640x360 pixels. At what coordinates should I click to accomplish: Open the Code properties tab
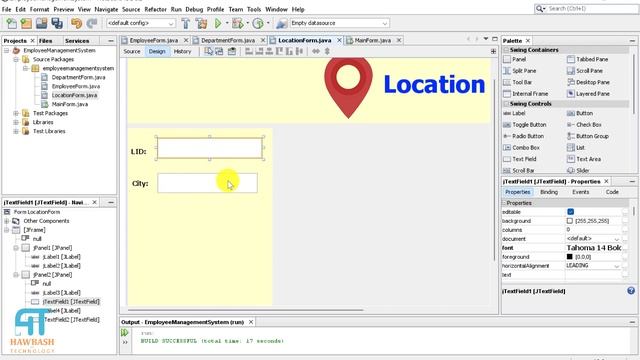612,192
